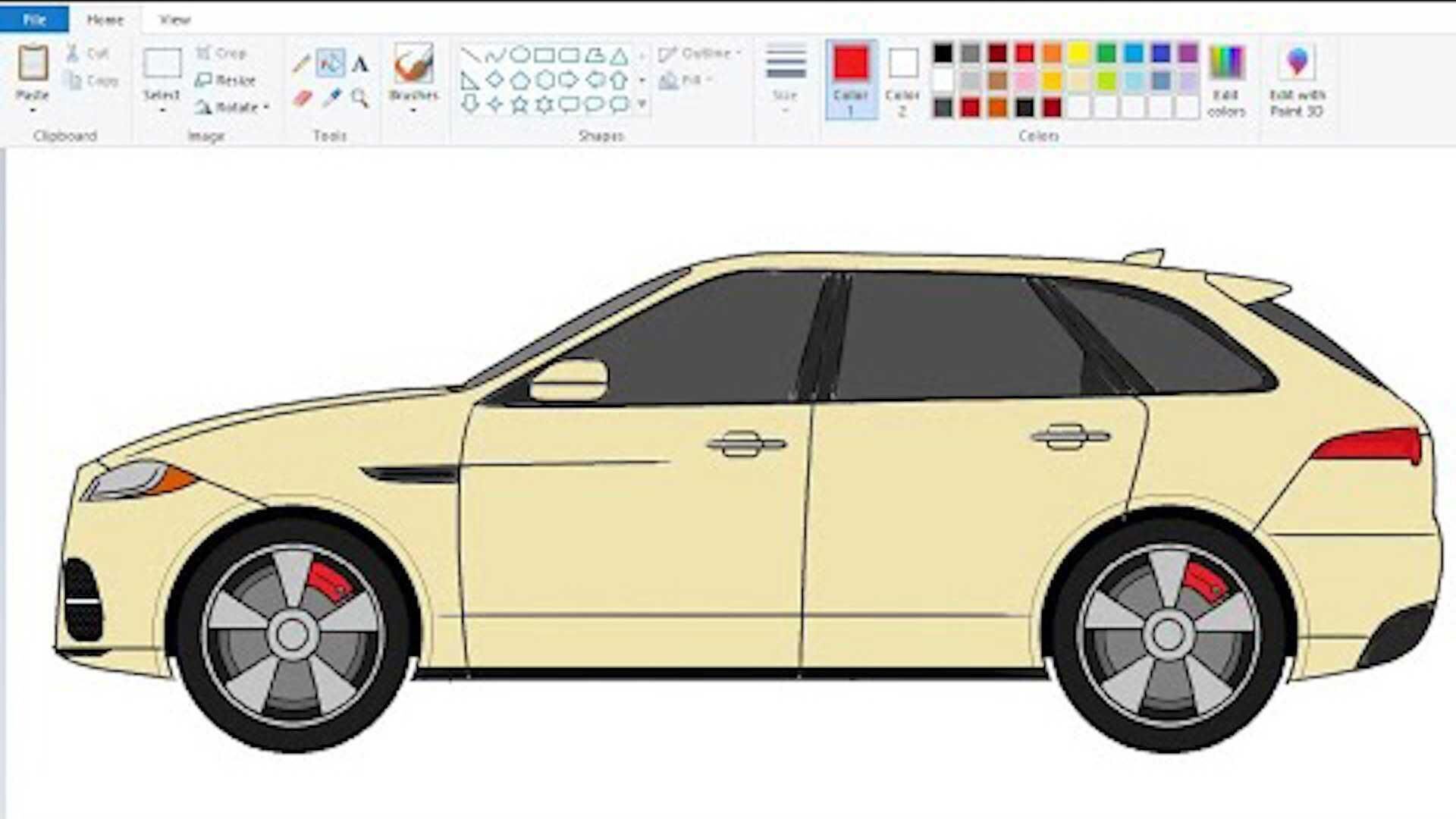Toggle Color 2 as active color
This screenshot has width=1456, height=819.
click(x=902, y=78)
